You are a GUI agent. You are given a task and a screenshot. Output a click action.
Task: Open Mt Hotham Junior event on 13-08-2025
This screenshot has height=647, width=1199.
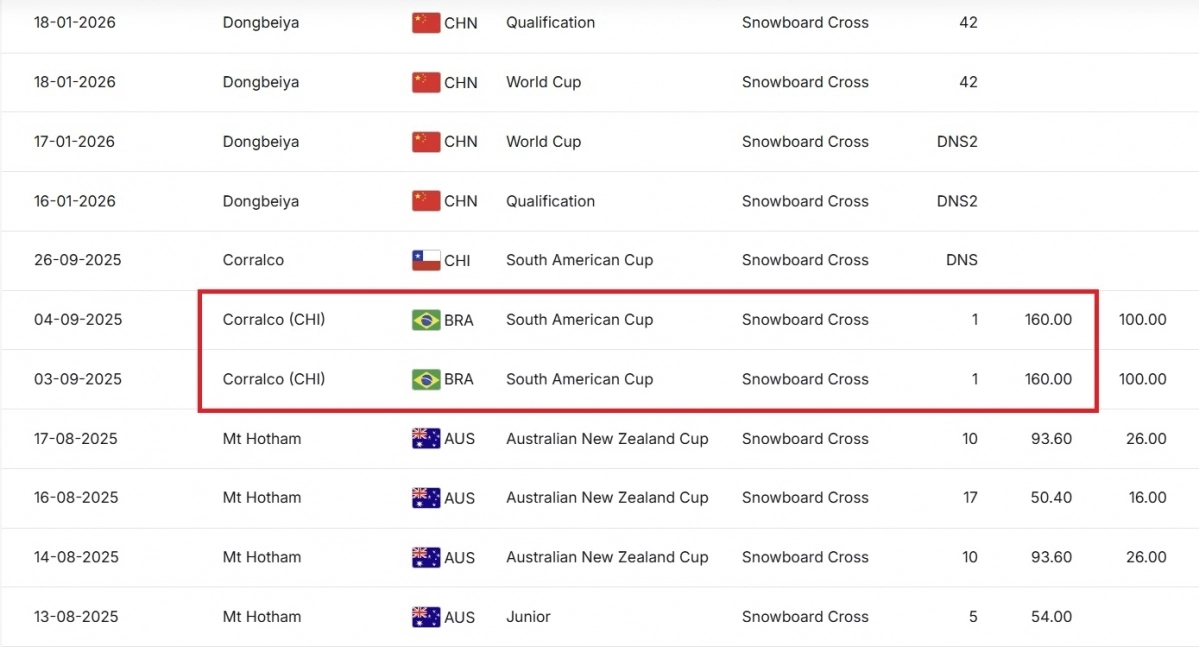[261, 617]
